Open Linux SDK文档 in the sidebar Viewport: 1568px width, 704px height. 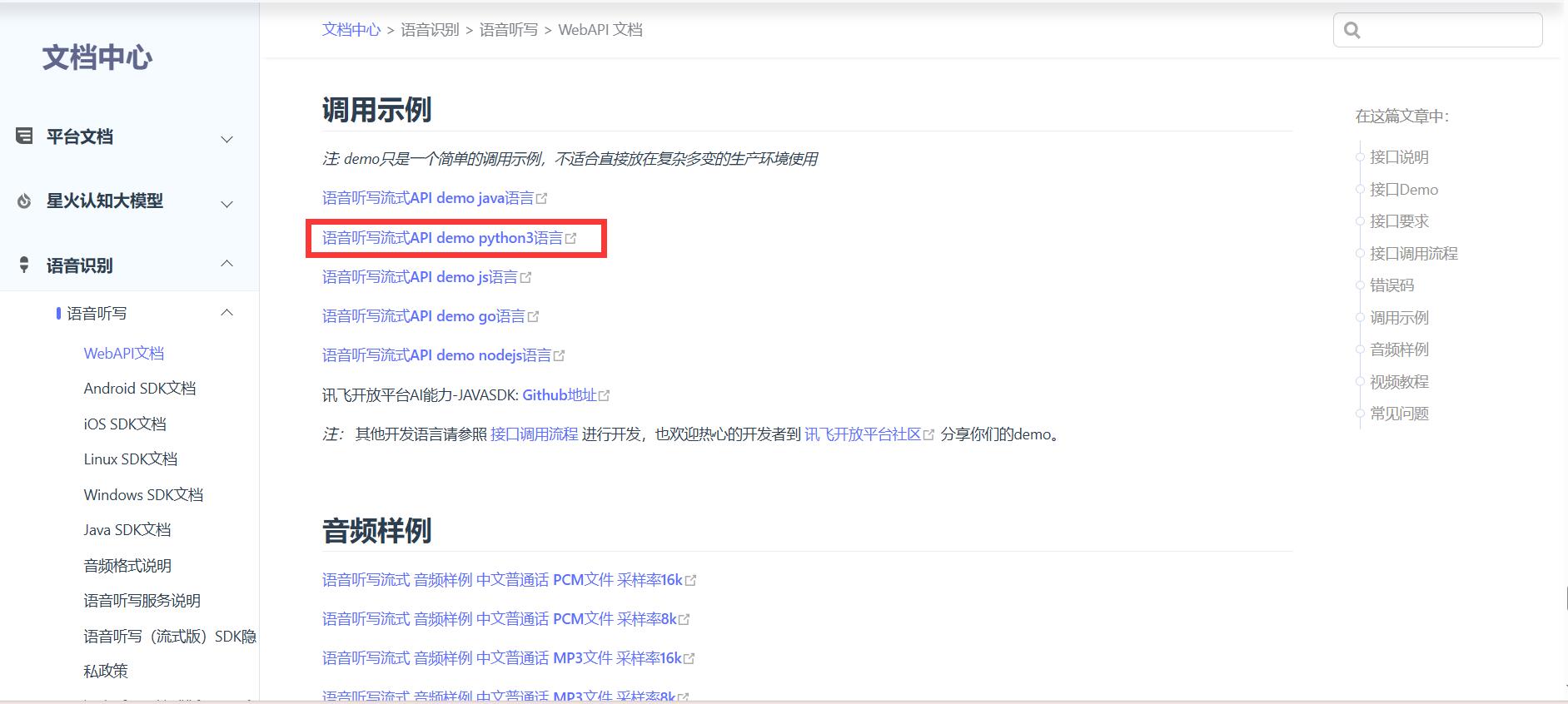(x=131, y=459)
